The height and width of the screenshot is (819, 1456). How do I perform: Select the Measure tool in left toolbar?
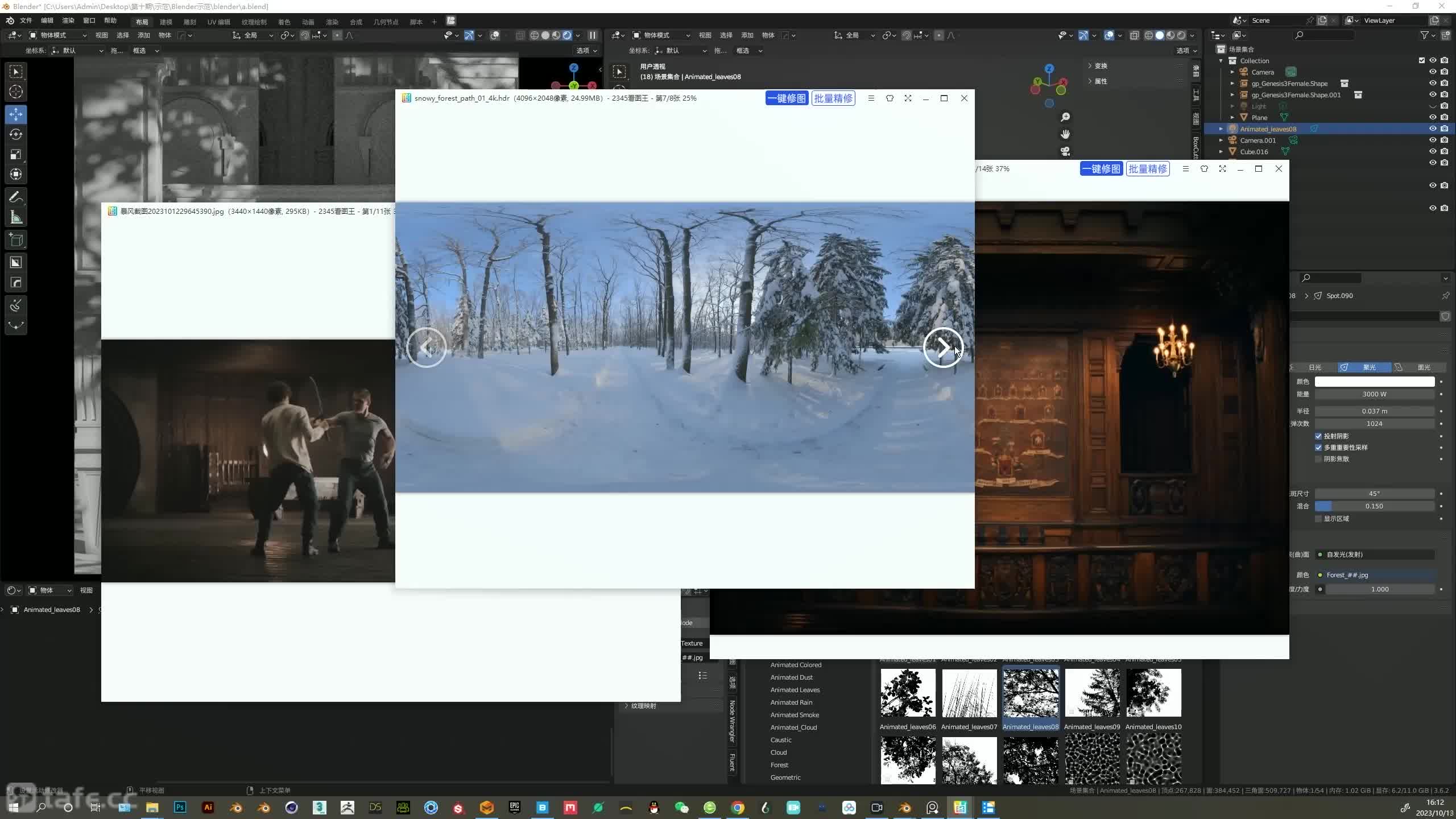(16, 217)
